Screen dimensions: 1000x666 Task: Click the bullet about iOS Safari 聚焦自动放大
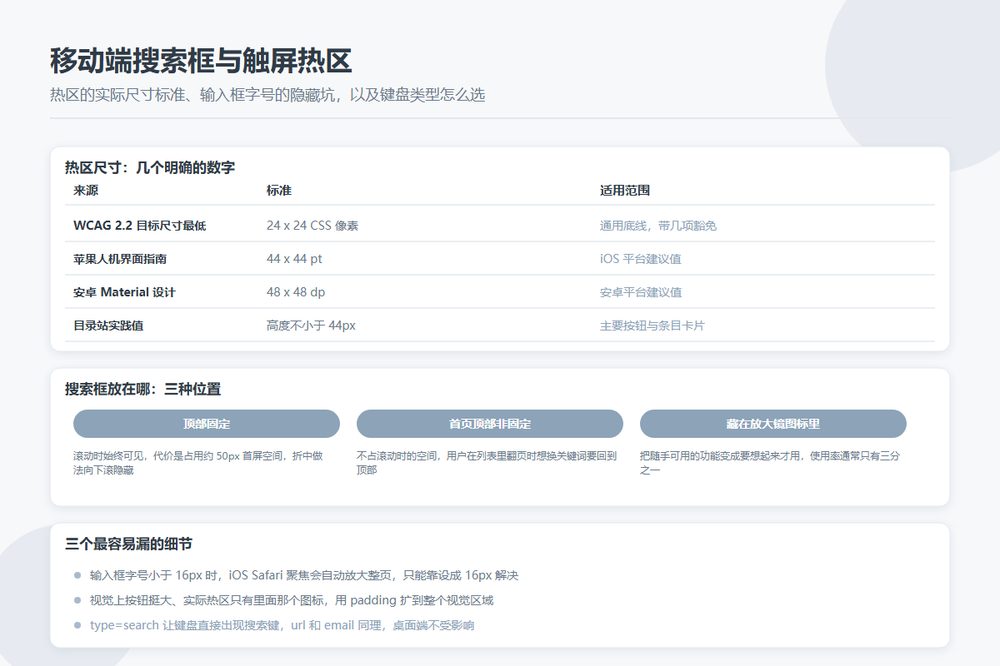point(304,575)
